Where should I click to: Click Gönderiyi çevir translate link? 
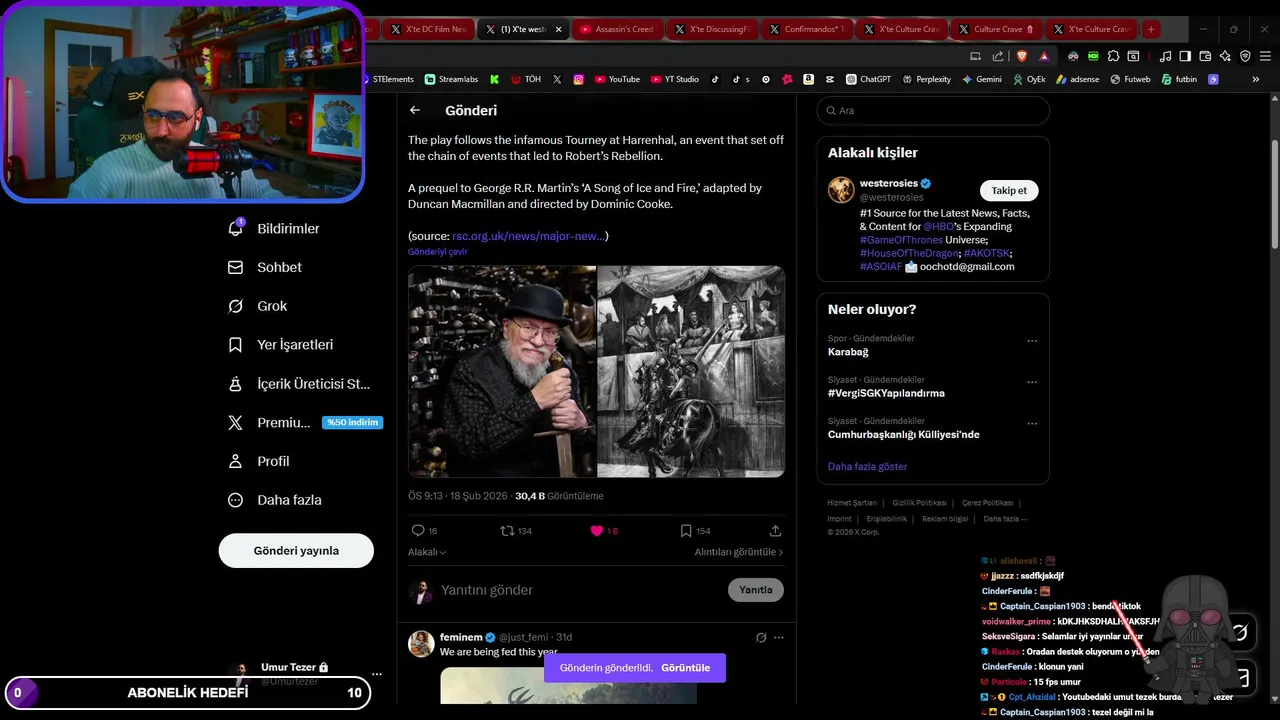(x=437, y=252)
